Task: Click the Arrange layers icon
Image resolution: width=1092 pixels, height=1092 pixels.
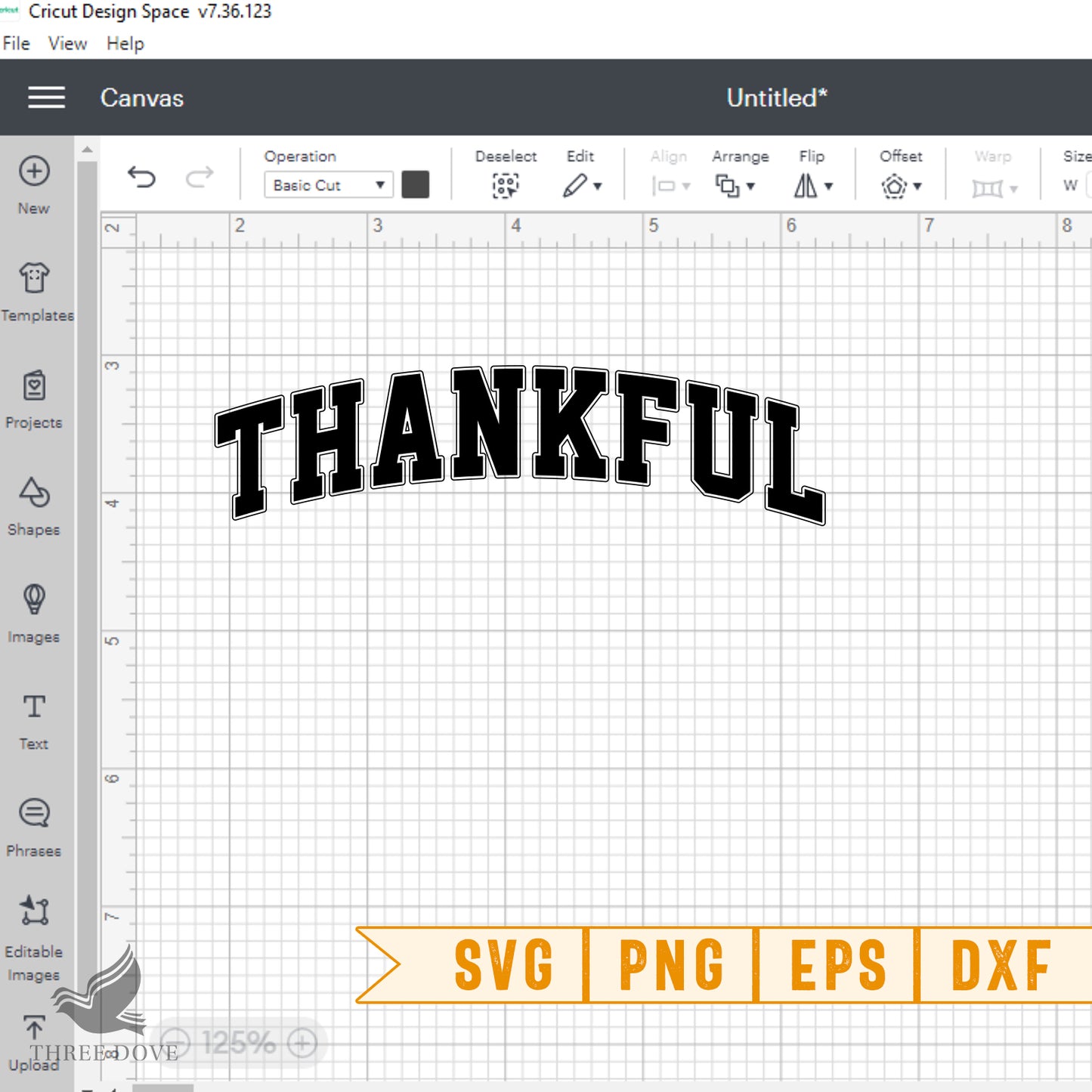Action: click(727, 185)
